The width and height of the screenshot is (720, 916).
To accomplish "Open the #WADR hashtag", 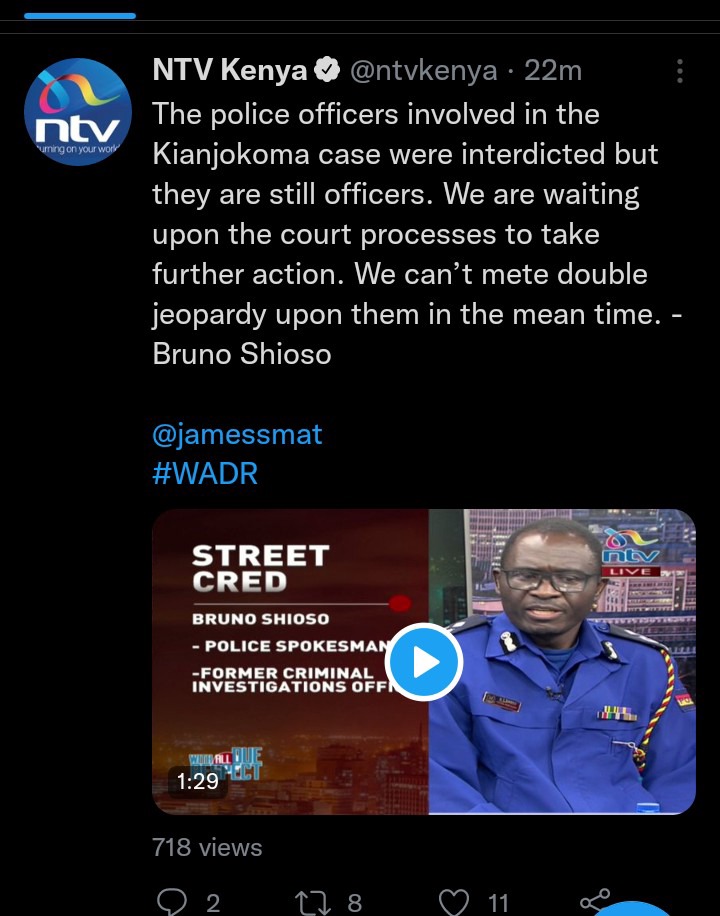I will tap(205, 474).
